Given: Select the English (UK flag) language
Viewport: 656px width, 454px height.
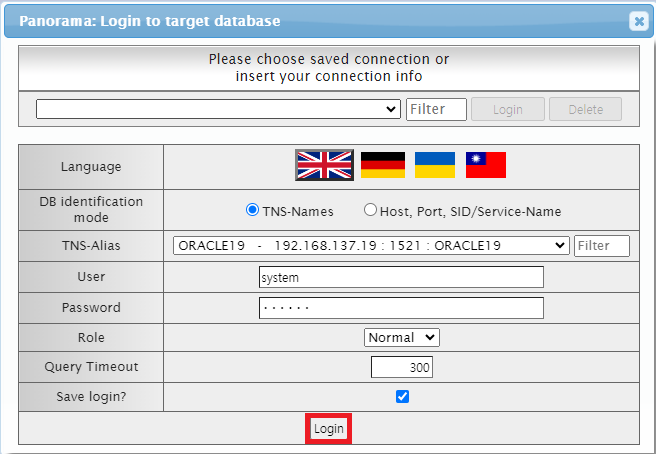Looking at the screenshot, I should point(324,165).
